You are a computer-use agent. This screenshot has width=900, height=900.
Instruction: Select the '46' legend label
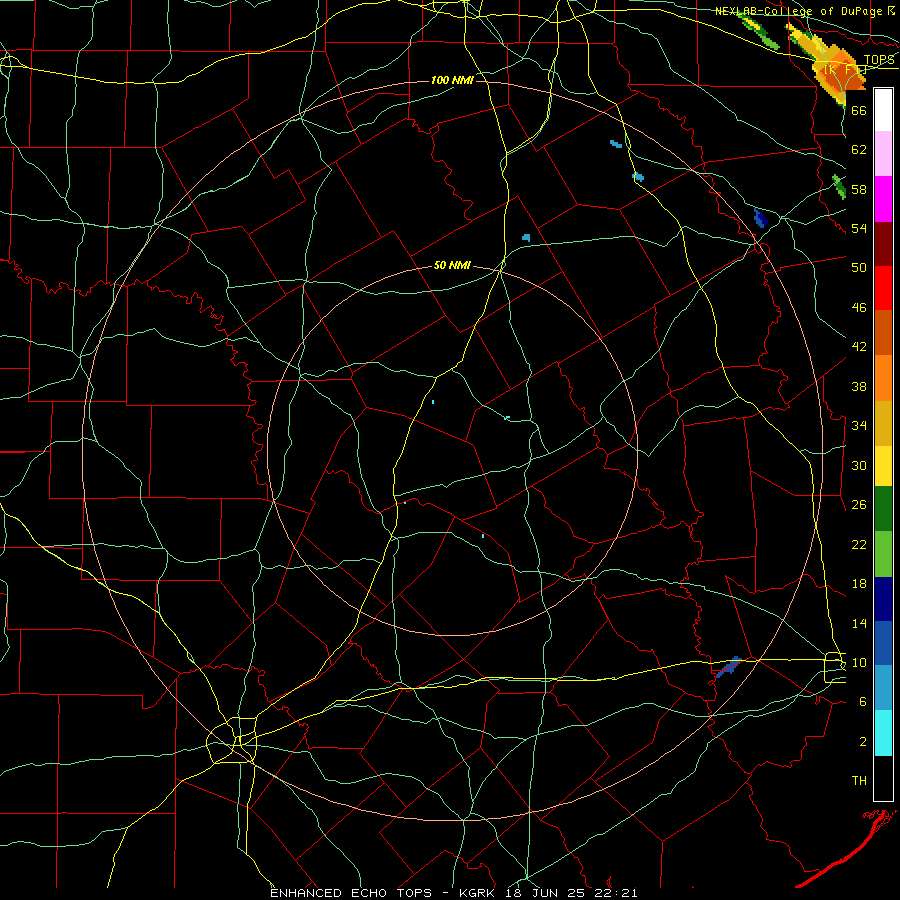[x=859, y=308]
